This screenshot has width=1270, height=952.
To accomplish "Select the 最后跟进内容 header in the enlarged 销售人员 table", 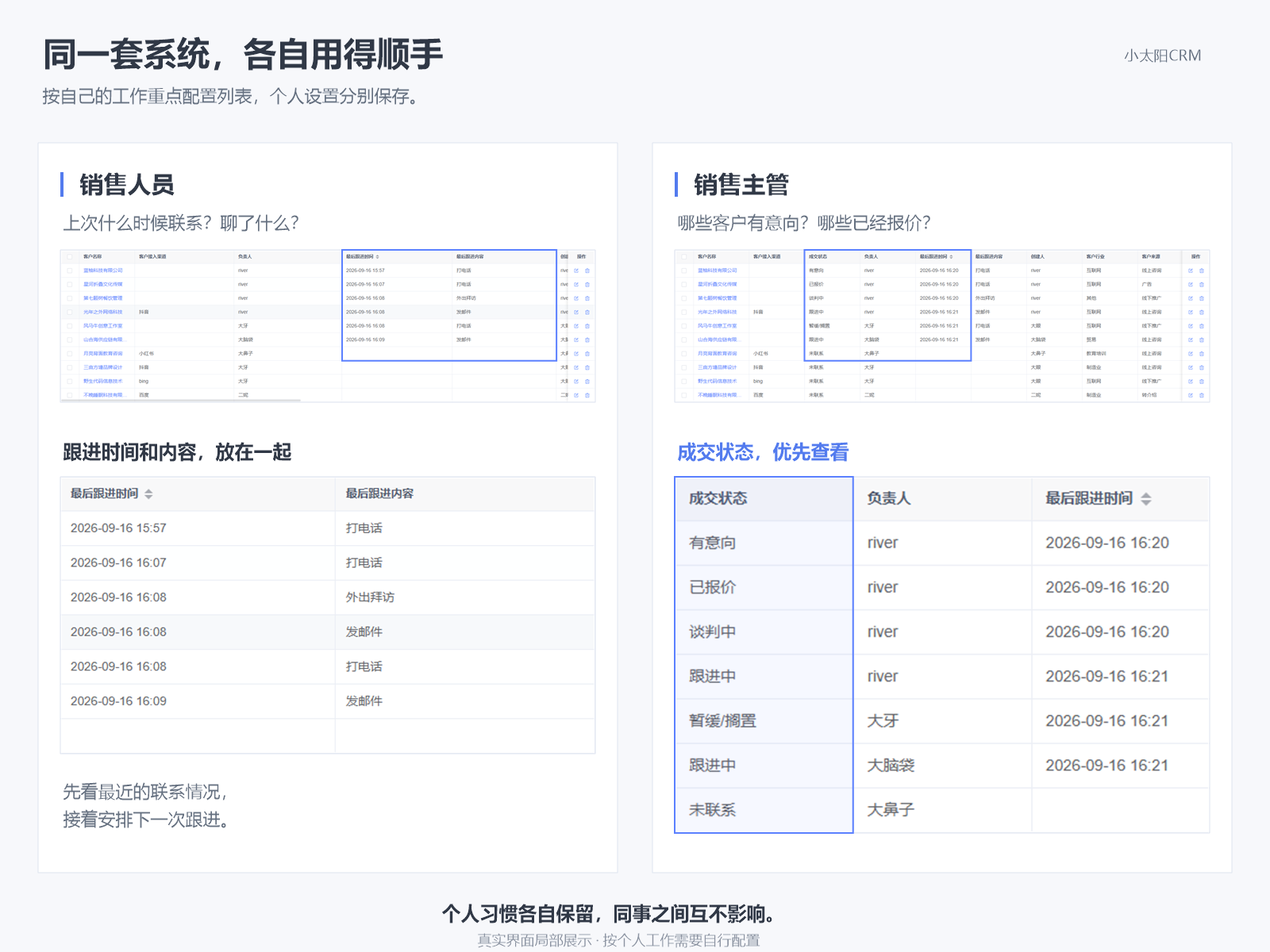I will tap(465, 493).
